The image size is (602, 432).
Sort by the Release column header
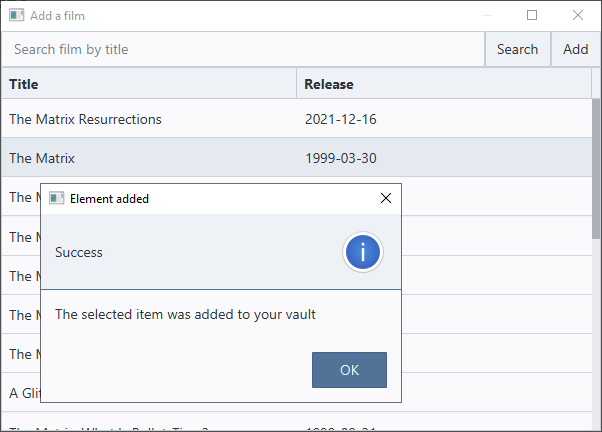click(444, 84)
